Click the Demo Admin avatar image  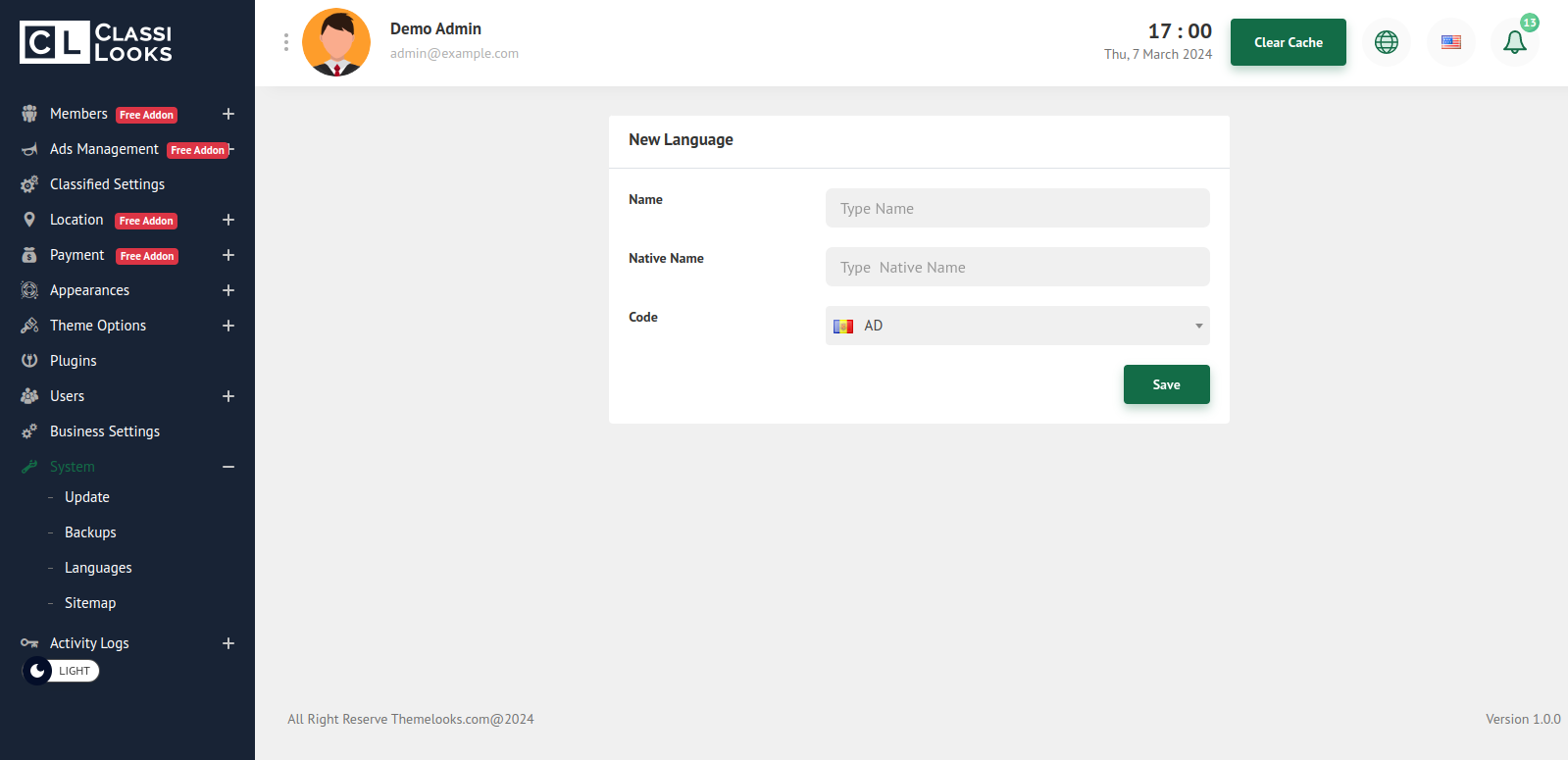coord(336,42)
